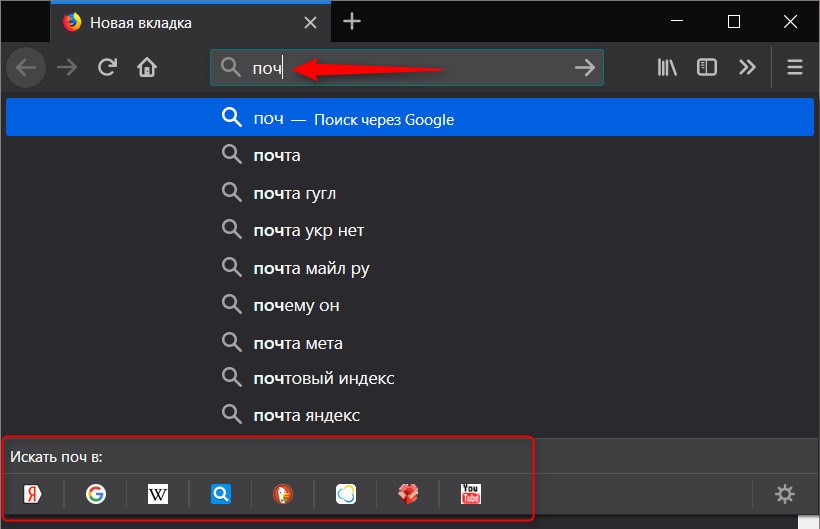Search with the cloud engine icon
Image resolution: width=820 pixels, height=529 pixels.
[346, 494]
